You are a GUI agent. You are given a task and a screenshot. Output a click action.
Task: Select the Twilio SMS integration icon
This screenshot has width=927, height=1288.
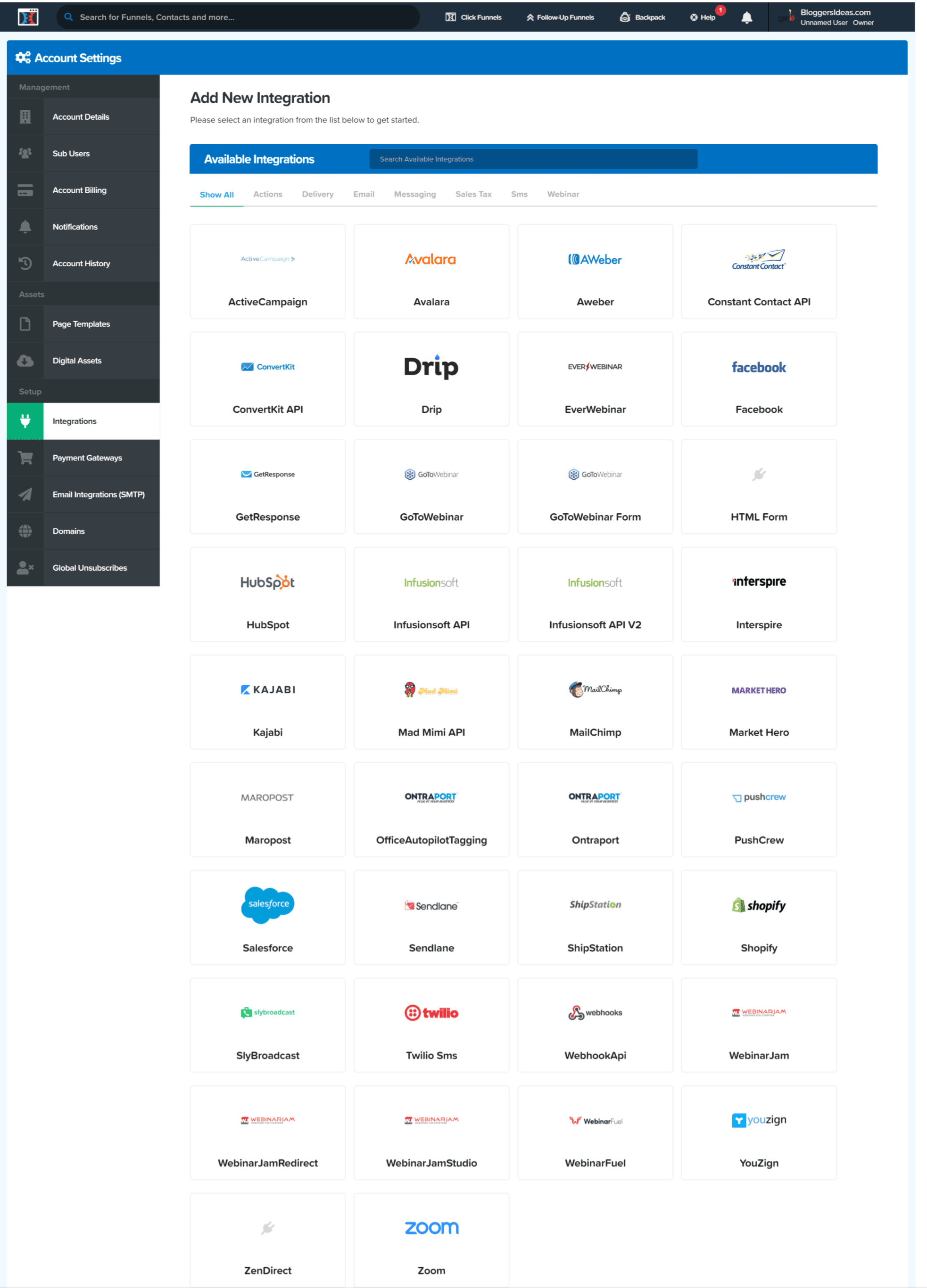tap(431, 1013)
